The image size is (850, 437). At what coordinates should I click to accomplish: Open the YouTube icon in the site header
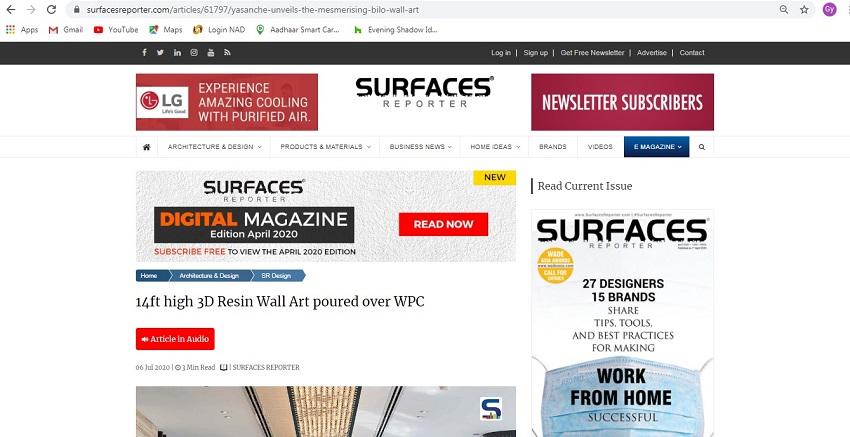(210, 53)
